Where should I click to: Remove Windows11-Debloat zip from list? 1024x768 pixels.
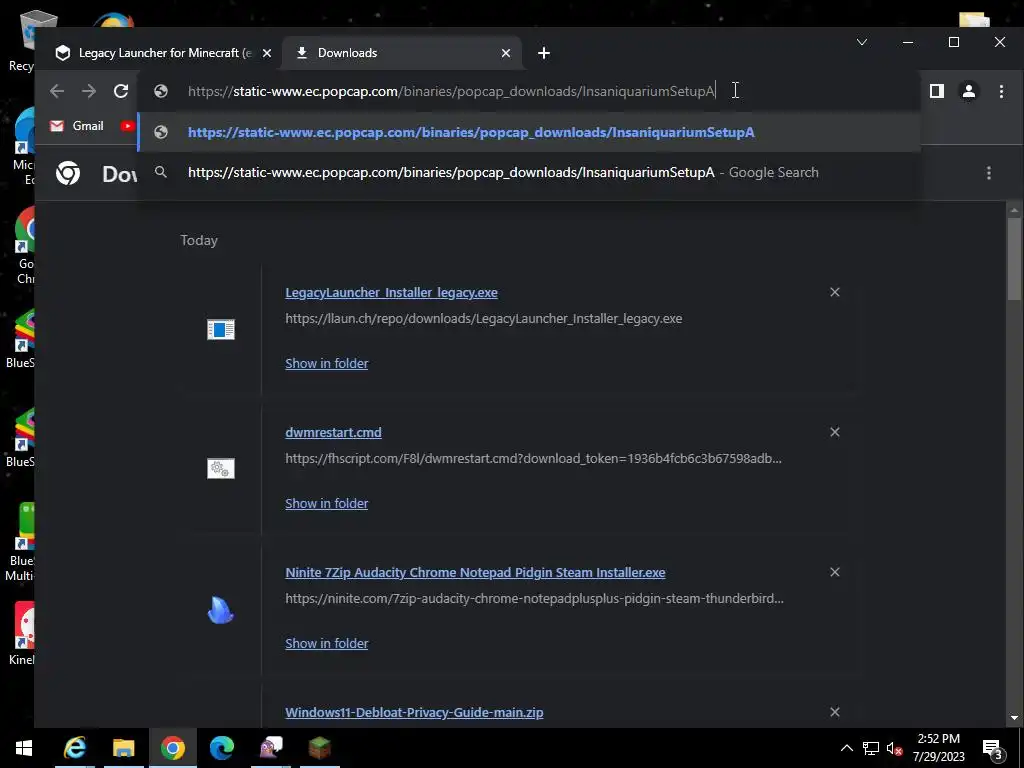point(835,712)
